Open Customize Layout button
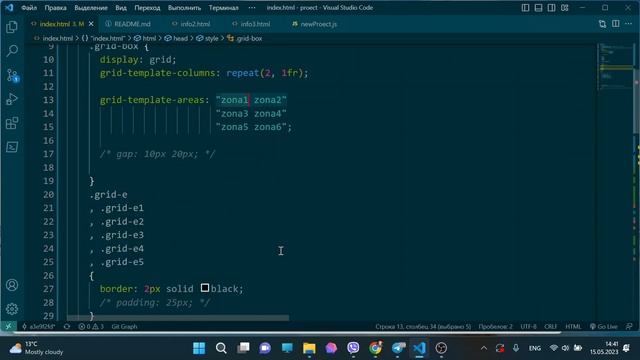Screen dimensions: 640x360 pyautogui.click(x=564, y=8)
